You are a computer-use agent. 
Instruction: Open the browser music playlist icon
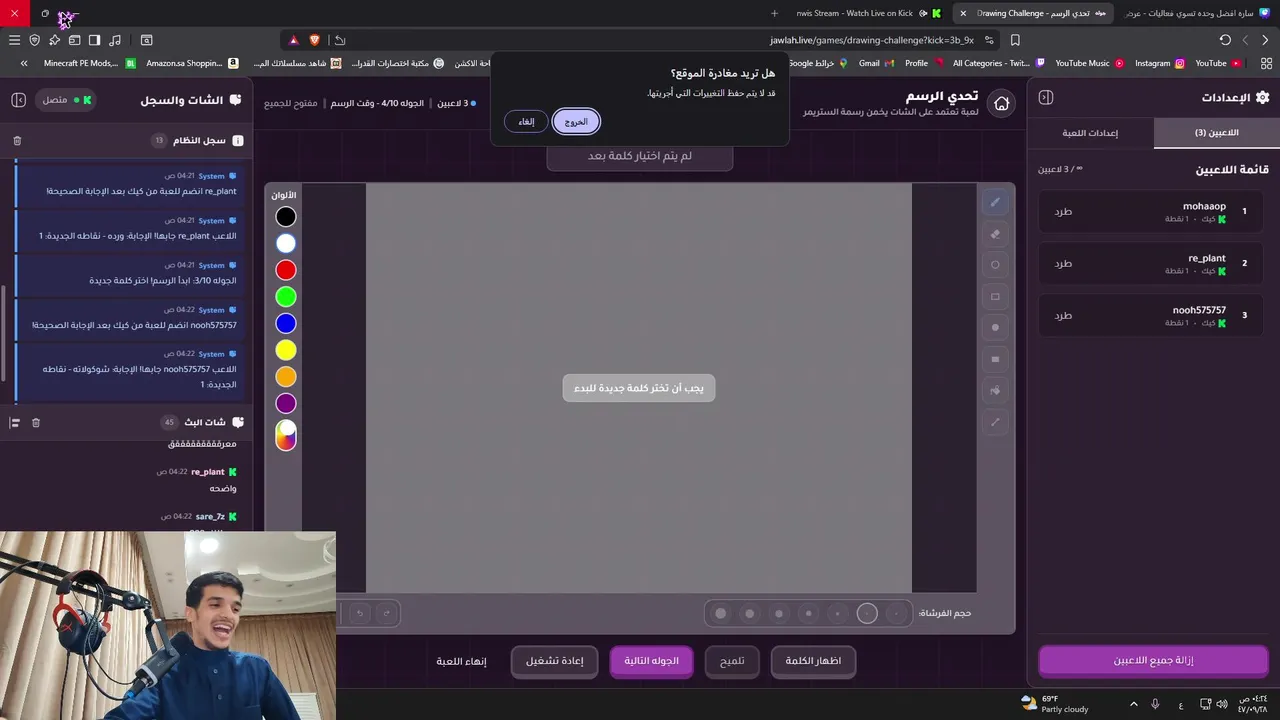tap(114, 40)
